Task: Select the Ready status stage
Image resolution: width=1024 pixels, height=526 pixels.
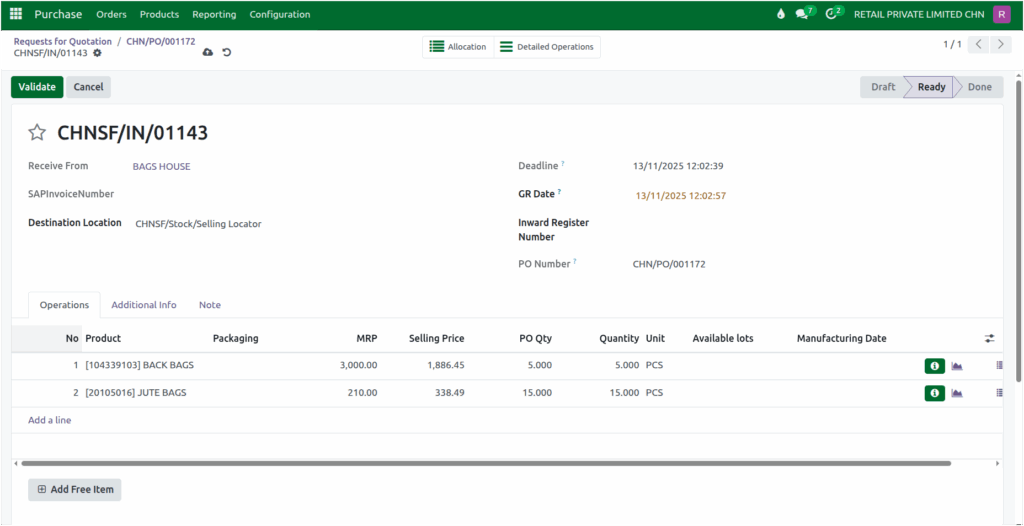Action: click(931, 87)
